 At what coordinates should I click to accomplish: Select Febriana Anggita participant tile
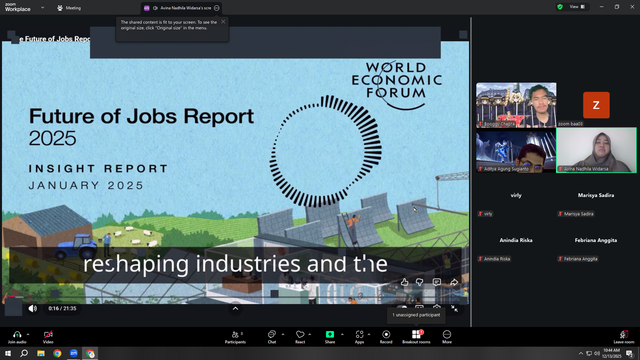coord(596,240)
